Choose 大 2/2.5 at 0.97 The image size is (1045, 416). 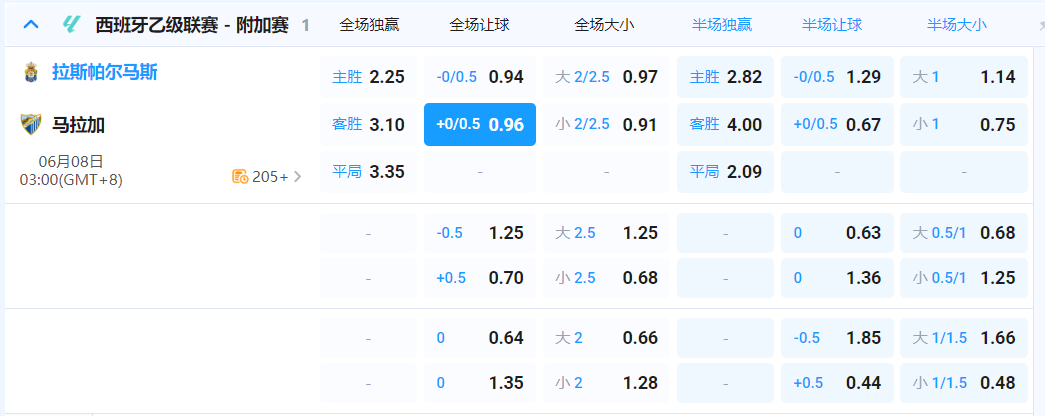pos(606,77)
